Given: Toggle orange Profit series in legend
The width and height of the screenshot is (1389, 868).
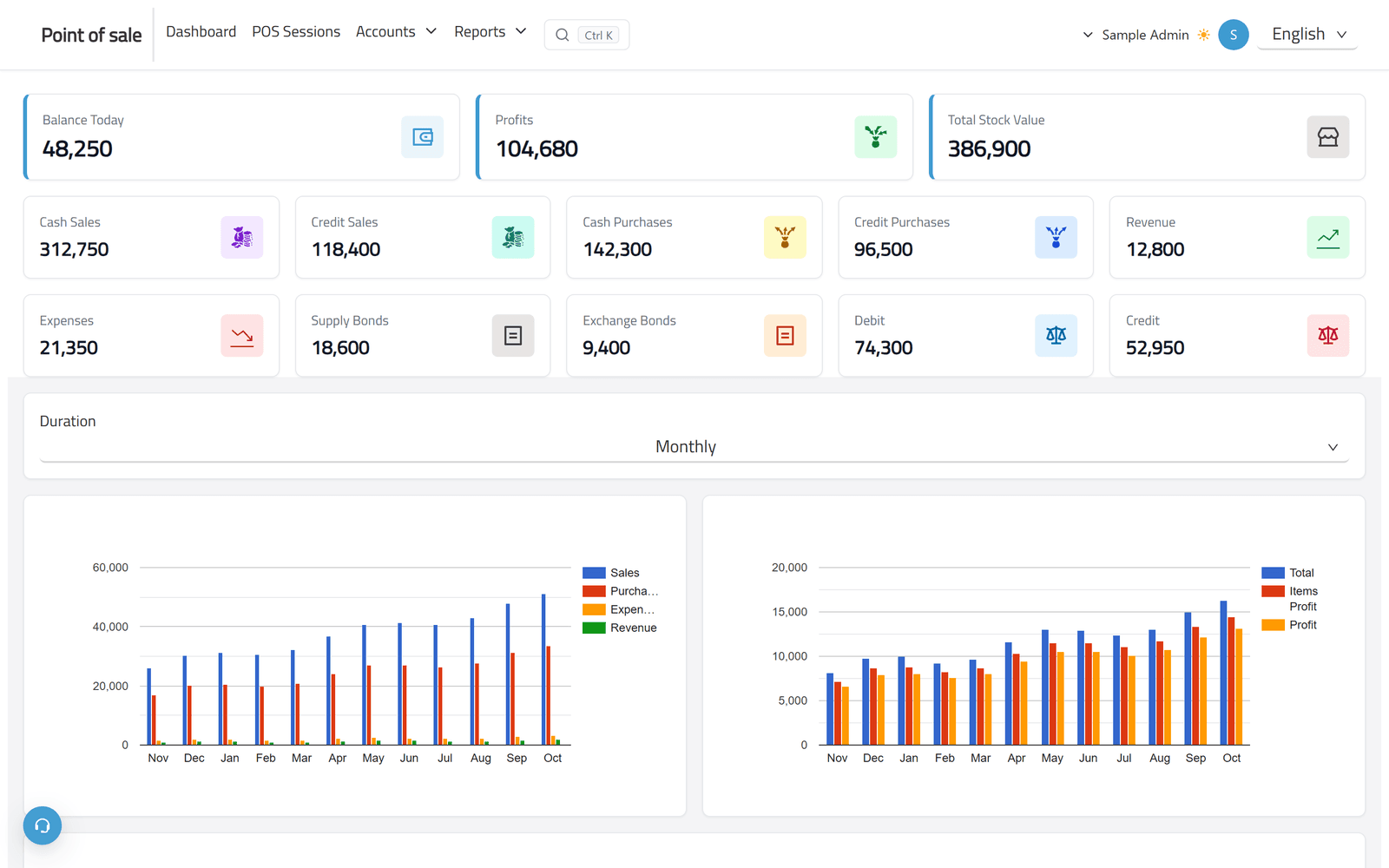Looking at the screenshot, I should tap(1289, 625).
